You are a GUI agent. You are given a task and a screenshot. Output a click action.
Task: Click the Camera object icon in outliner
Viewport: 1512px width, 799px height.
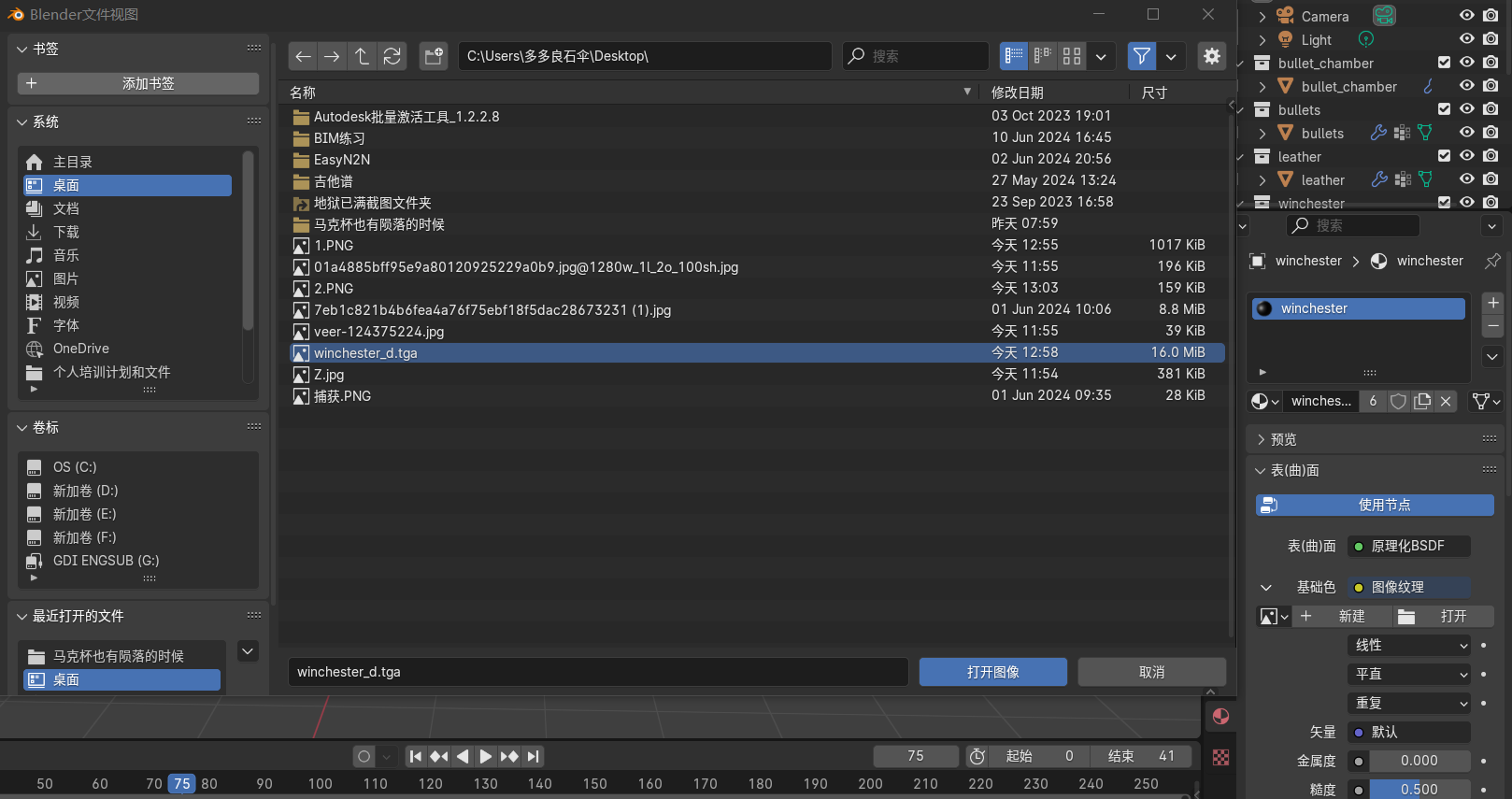(1286, 16)
